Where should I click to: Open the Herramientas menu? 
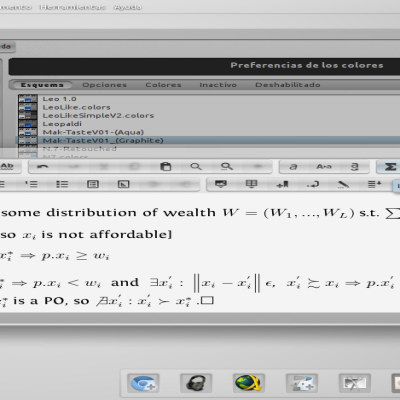(x=72, y=7)
